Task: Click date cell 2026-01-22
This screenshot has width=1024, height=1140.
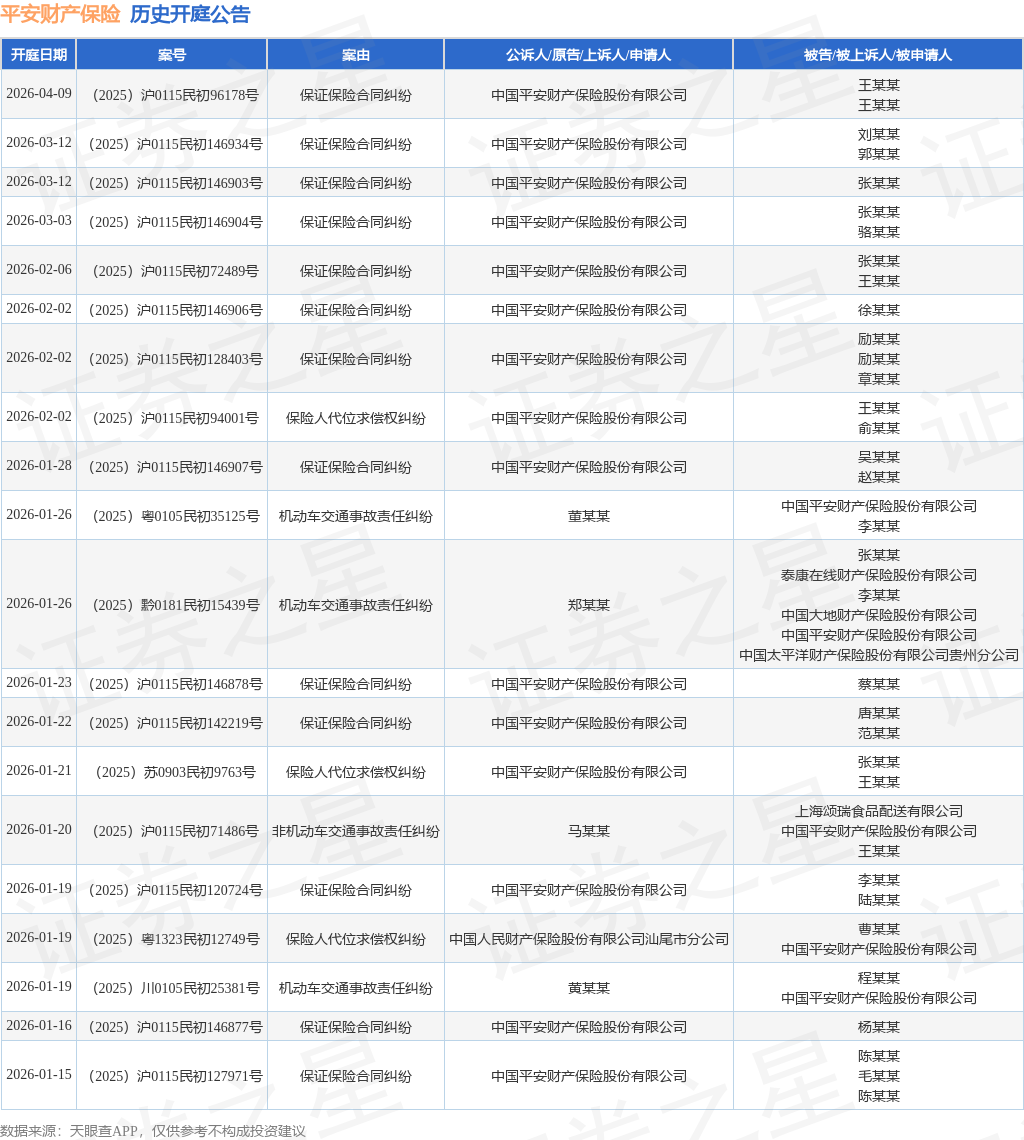Action: coord(39,721)
